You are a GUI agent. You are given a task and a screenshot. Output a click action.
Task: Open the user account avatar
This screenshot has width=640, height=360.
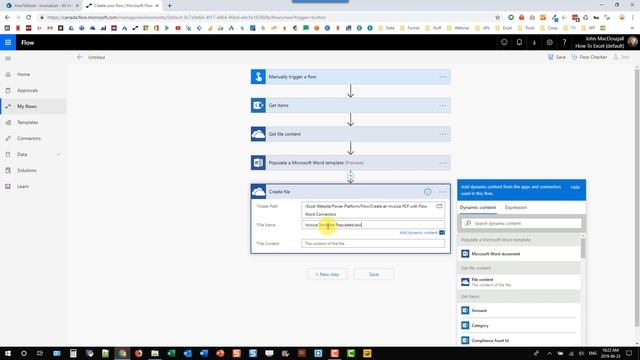(x=632, y=42)
